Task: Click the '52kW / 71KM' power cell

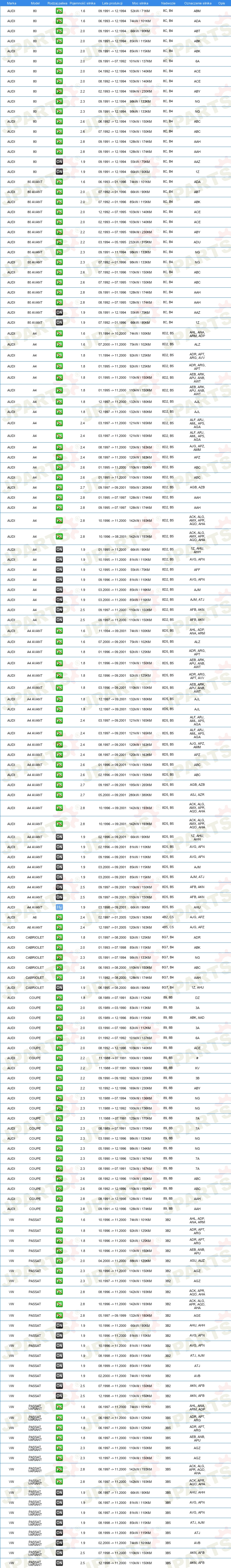Action: pos(140,11)
